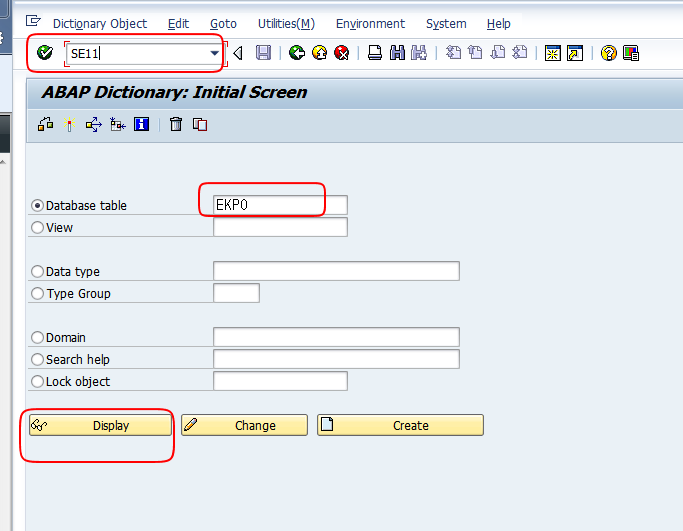Open the Utilities(M) menu

click(286, 24)
